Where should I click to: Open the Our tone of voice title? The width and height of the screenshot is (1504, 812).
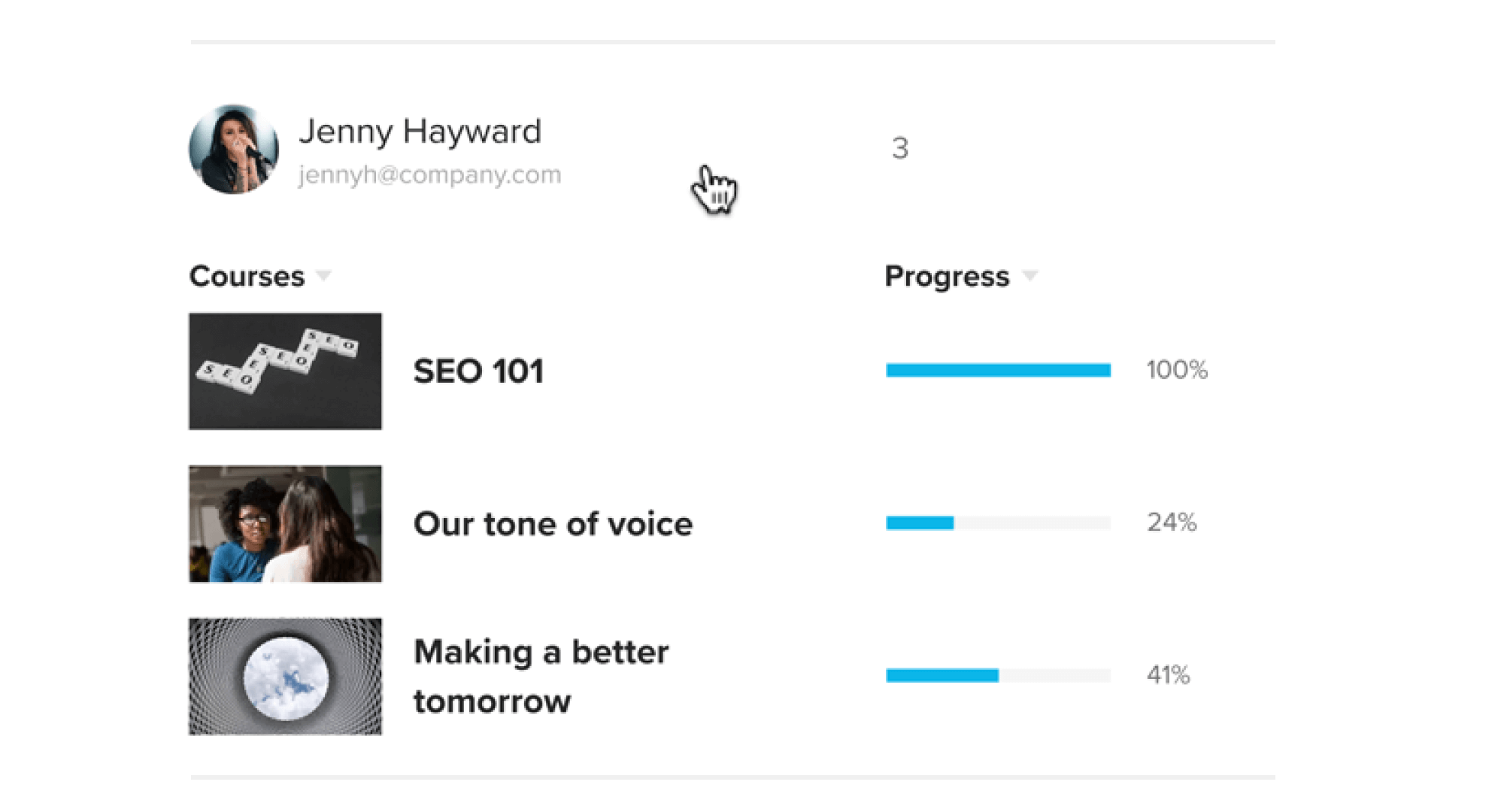(x=553, y=524)
